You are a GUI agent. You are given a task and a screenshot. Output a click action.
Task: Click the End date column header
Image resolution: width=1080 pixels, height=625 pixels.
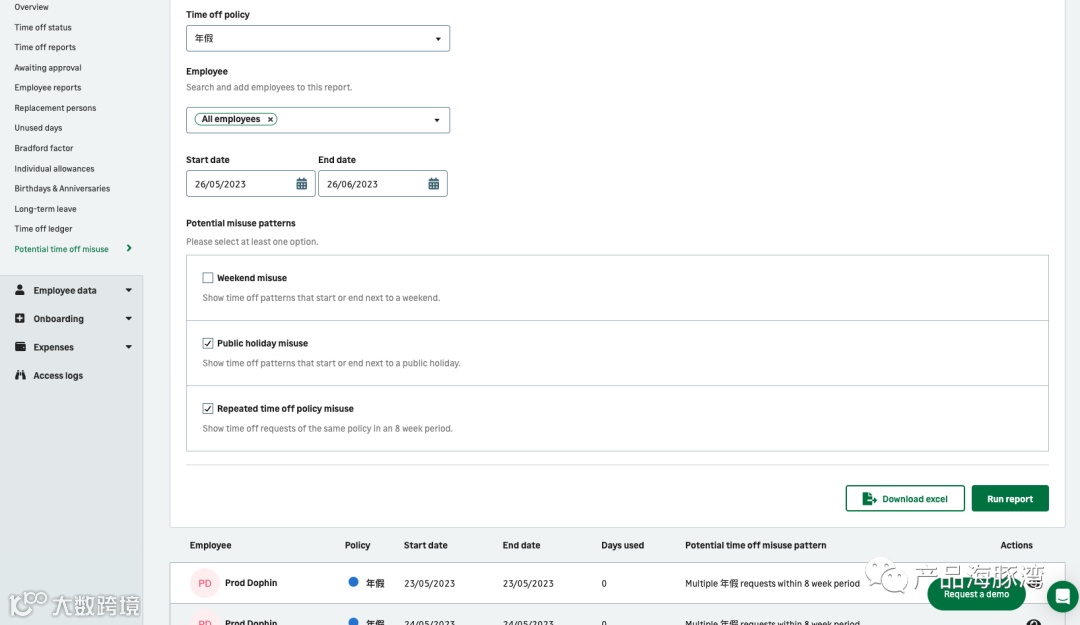pyautogui.click(x=521, y=545)
